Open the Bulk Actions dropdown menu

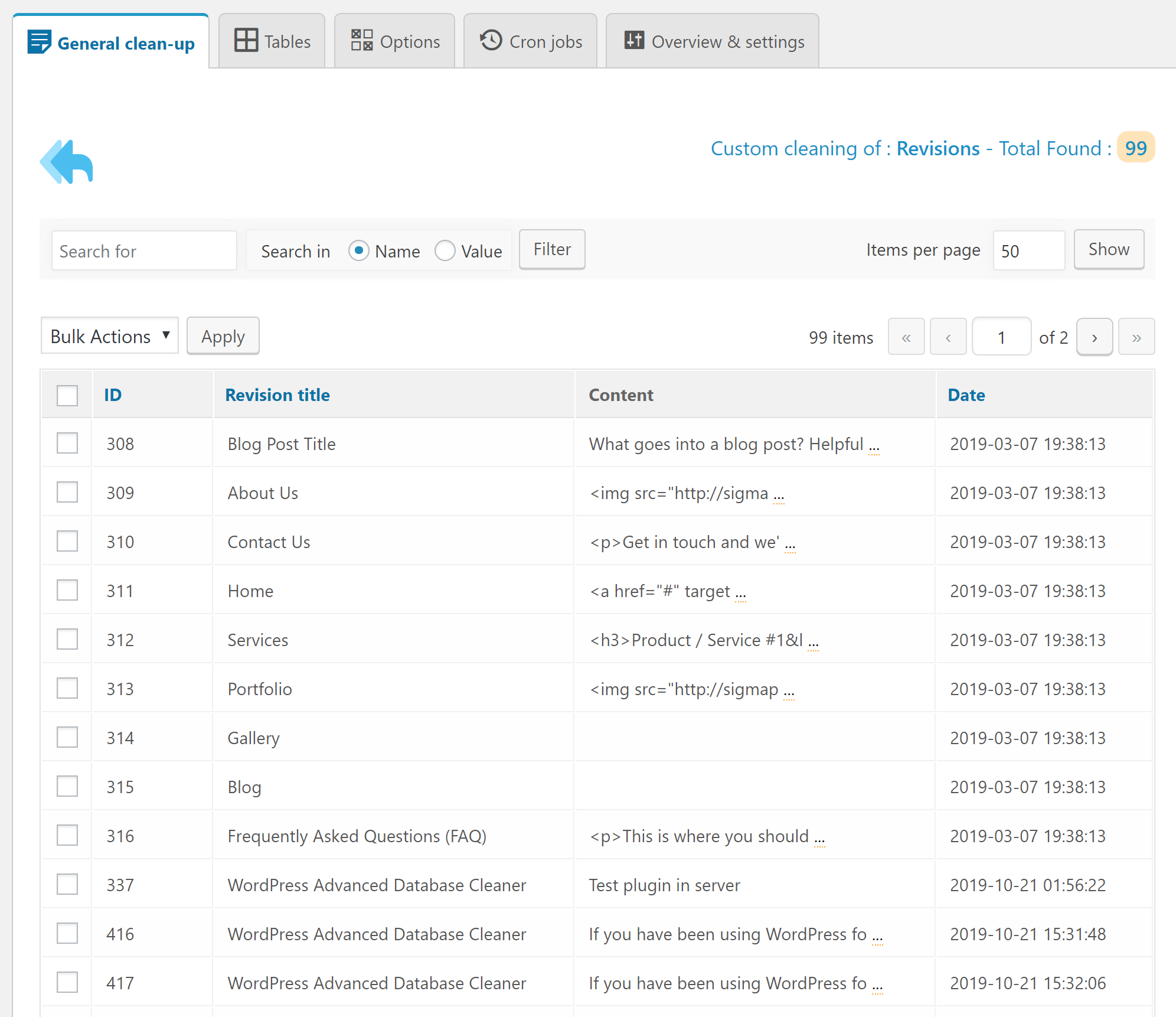pos(108,336)
